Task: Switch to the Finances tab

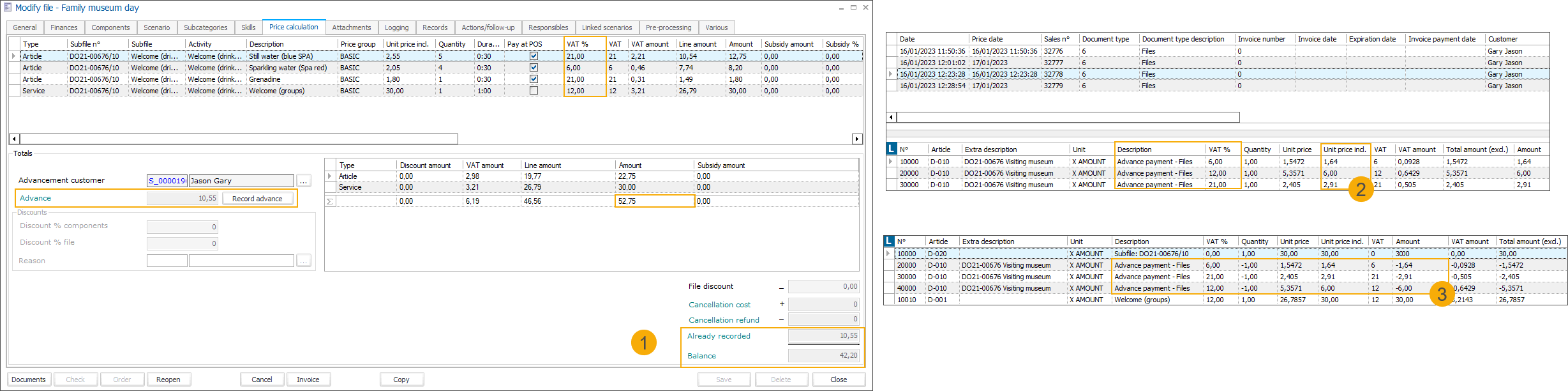Action: (x=64, y=27)
